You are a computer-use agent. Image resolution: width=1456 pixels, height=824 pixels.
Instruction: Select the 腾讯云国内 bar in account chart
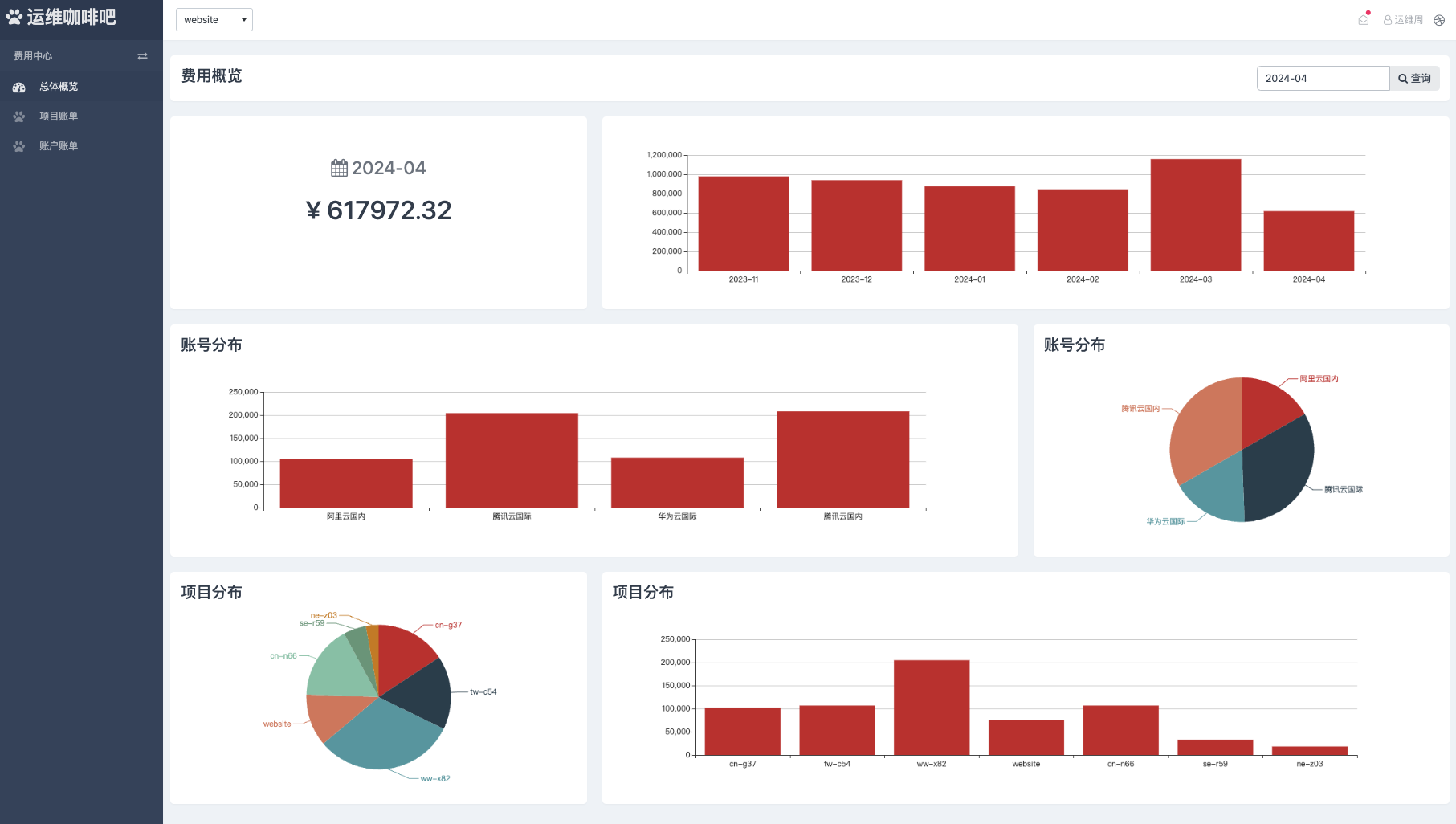point(842,459)
